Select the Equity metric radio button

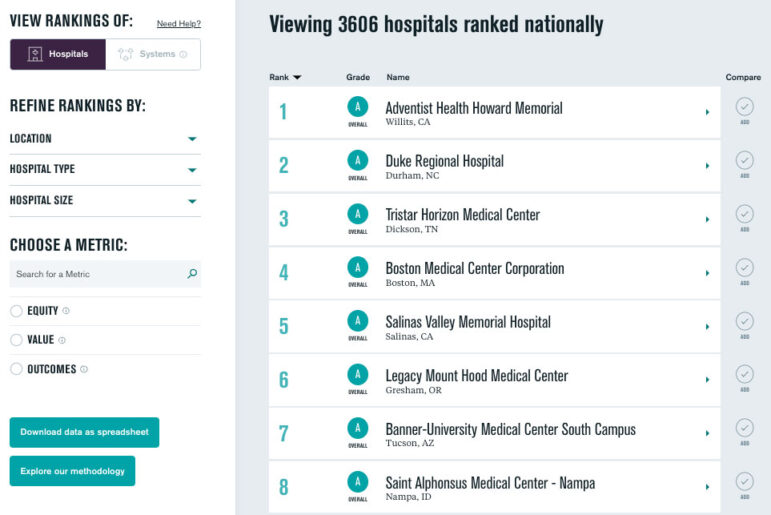pos(16,311)
